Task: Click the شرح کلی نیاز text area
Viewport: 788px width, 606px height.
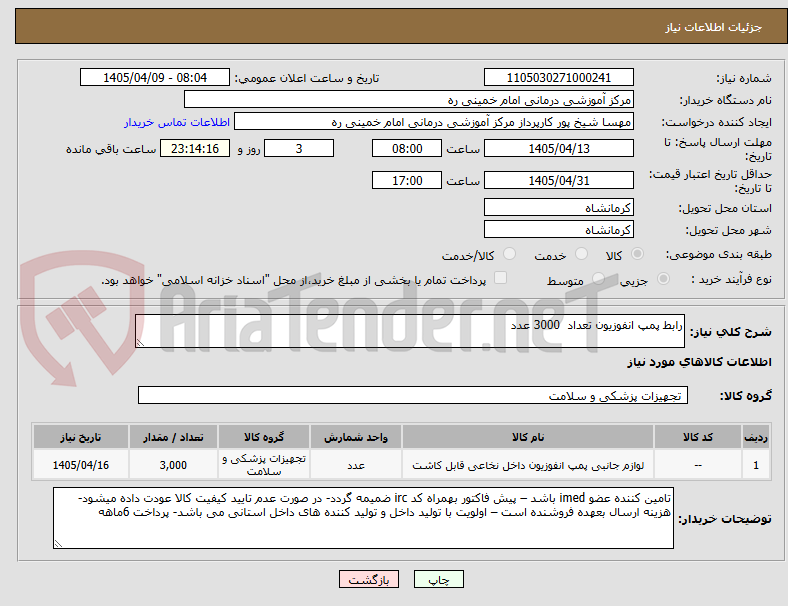Action: (x=410, y=331)
